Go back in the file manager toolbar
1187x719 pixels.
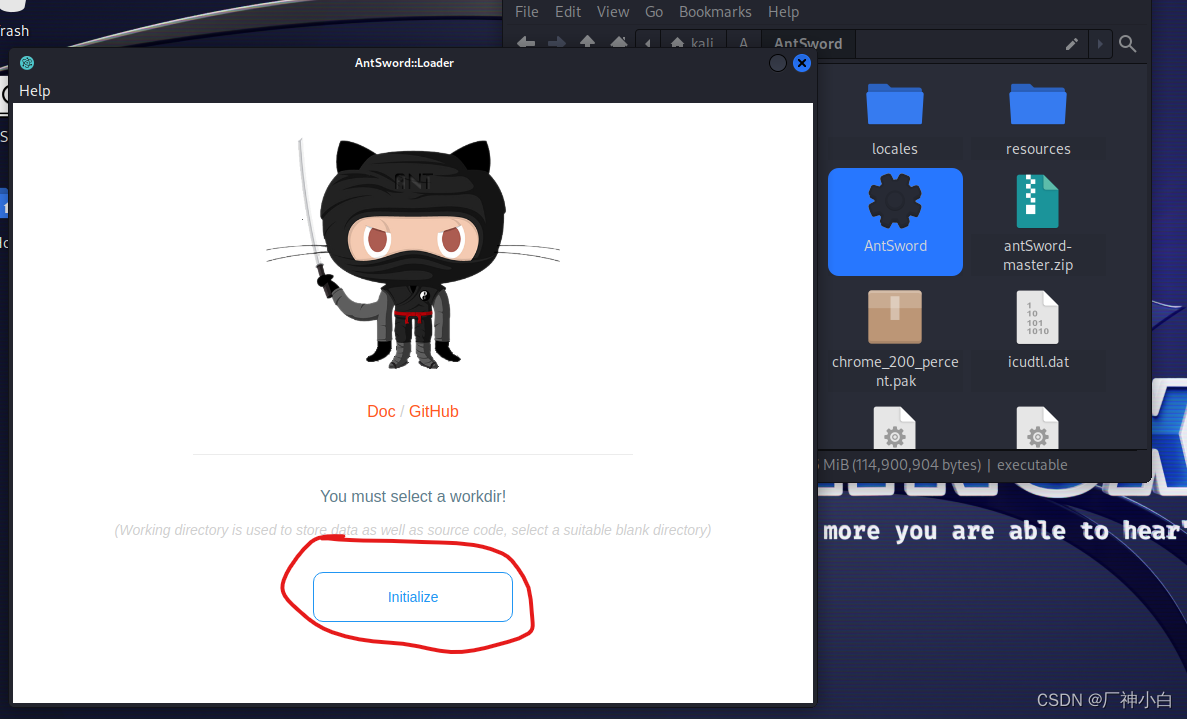pyautogui.click(x=525, y=43)
